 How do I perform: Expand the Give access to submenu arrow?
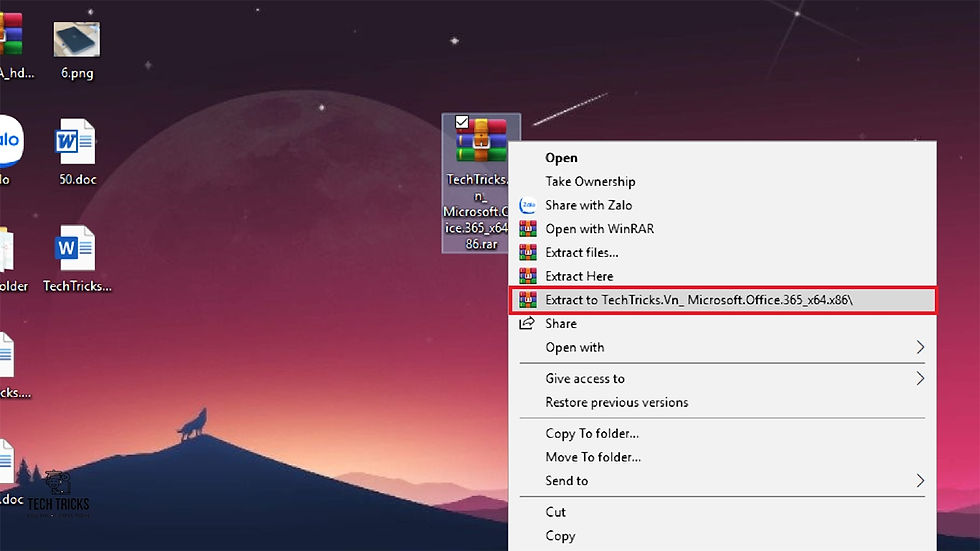(920, 379)
